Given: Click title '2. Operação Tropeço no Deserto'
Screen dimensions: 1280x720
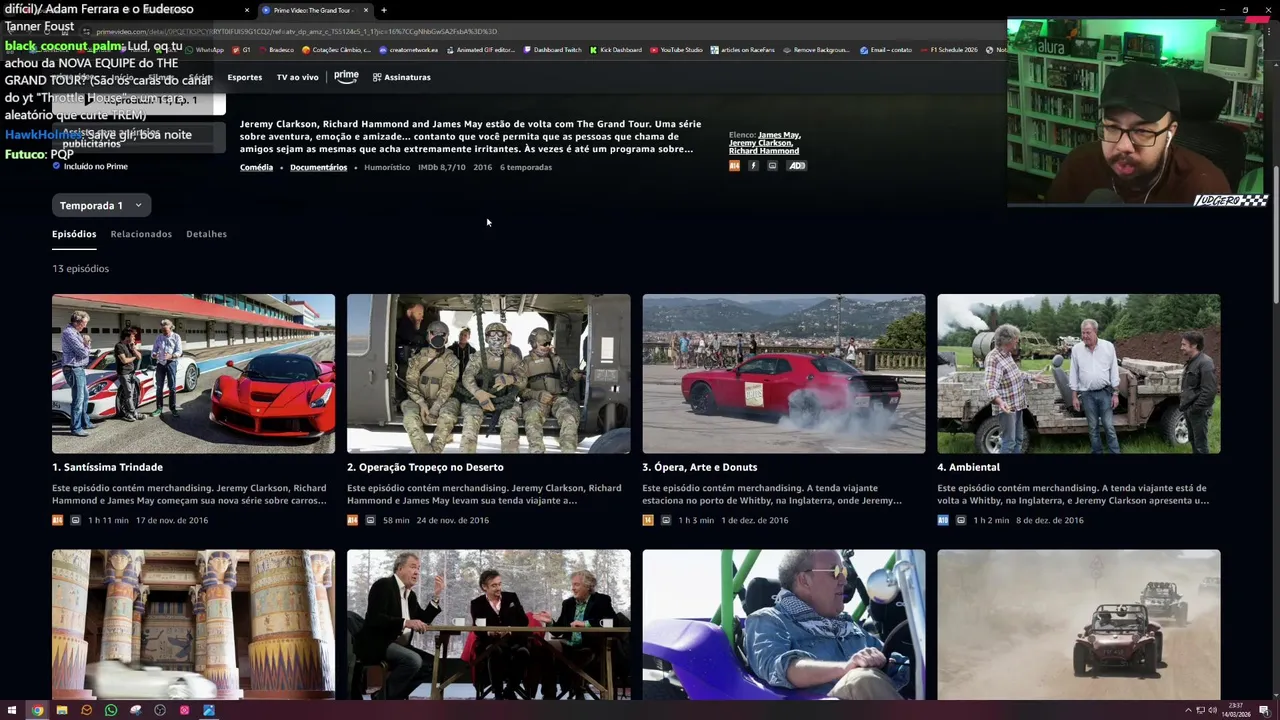Looking at the screenshot, I should point(425,467).
